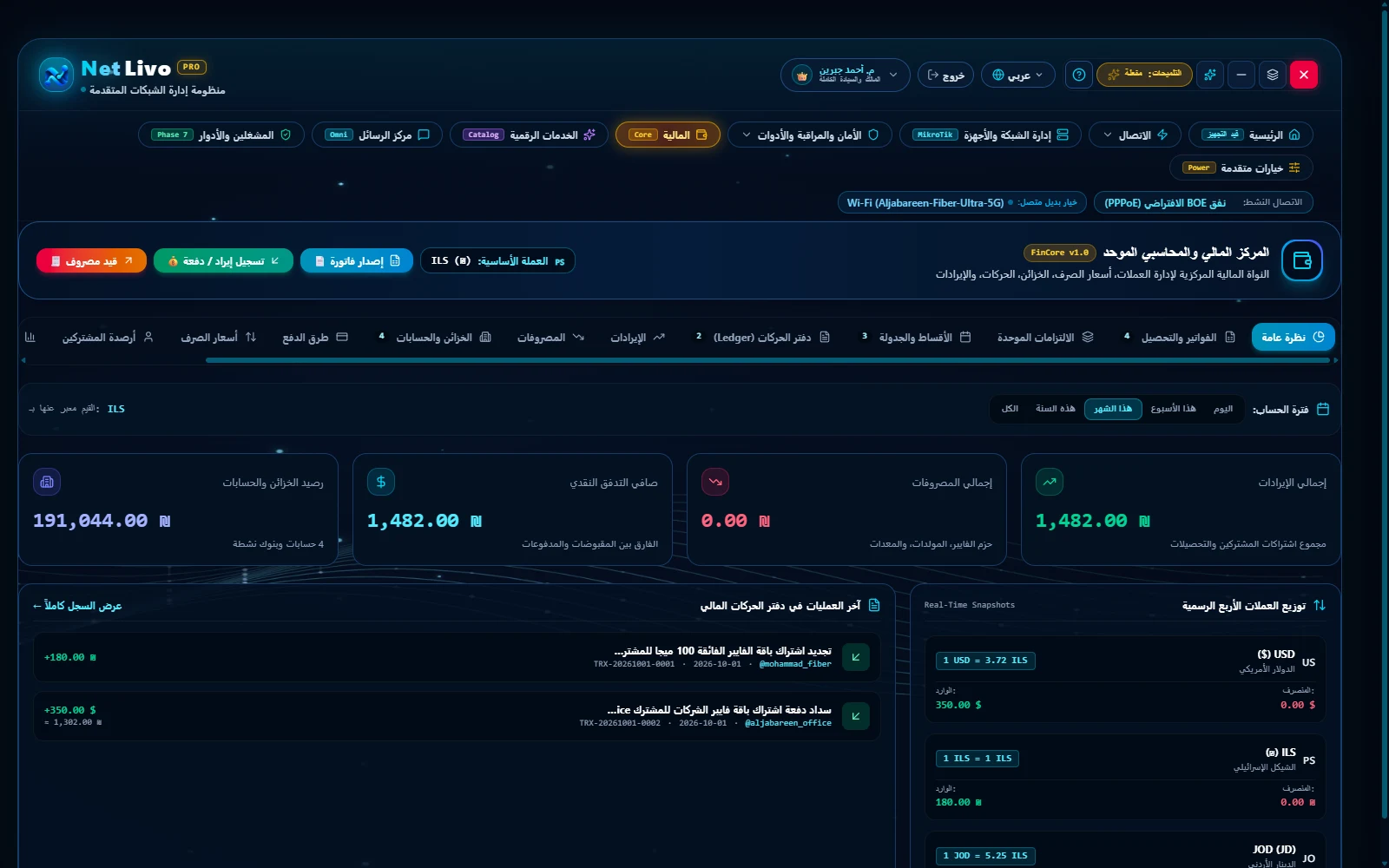Switch to المصروفات expenses tab
This screenshot has width=1389, height=868.
click(x=550, y=337)
